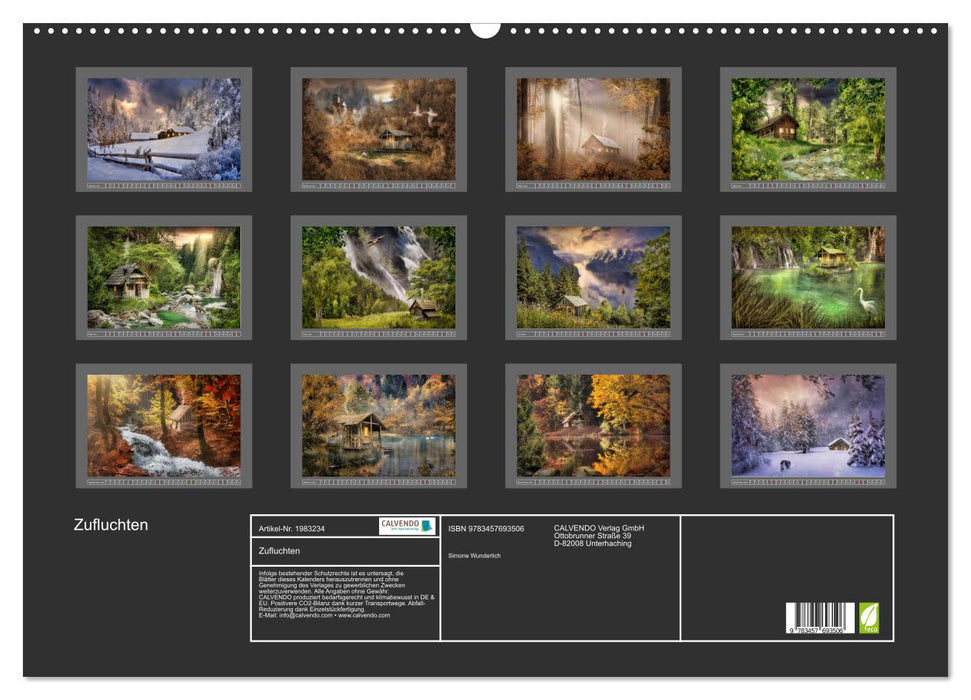The width and height of the screenshot is (971, 700).
Task: Click the green eco leaf icon
Action: coord(869,617)
